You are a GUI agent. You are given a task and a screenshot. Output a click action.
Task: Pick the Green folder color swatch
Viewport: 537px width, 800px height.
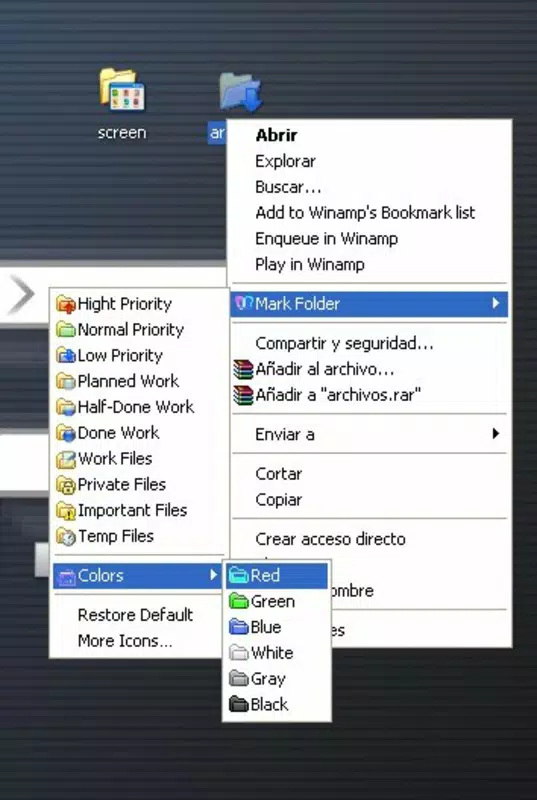coord(238,602)
